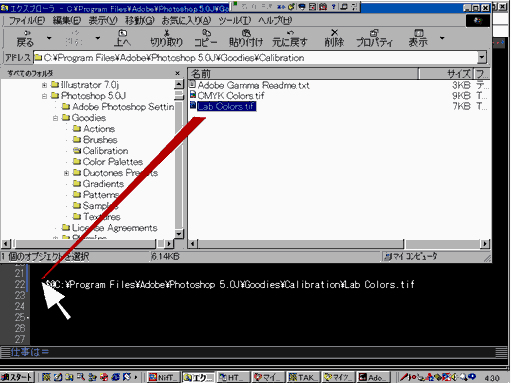Expand the Illustrator 7.0j folder node

[44, 85]
